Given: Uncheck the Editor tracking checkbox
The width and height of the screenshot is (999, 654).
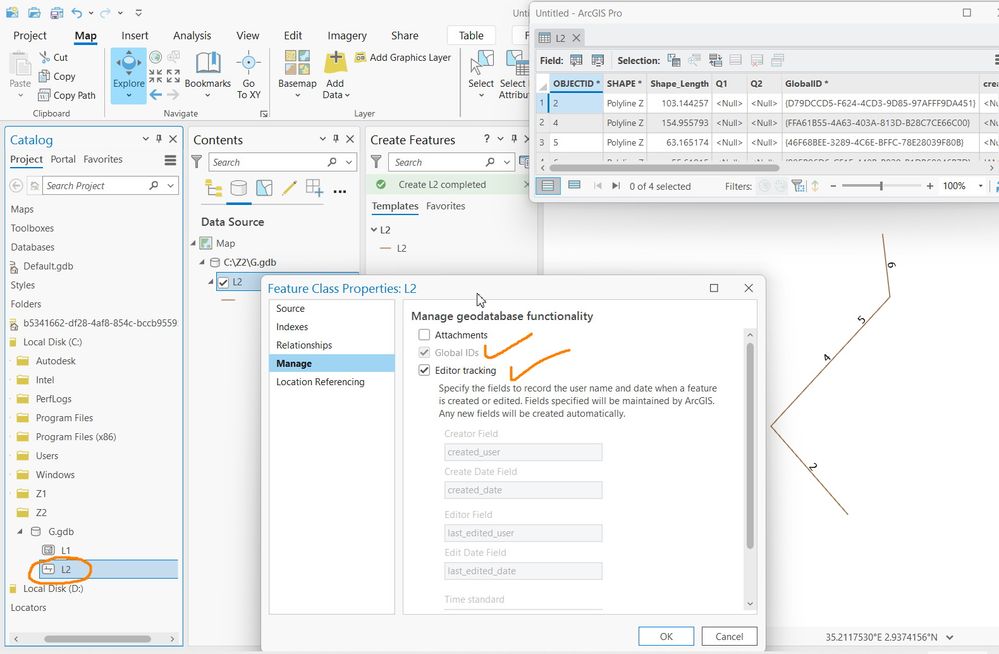Looking at the screenshot, I should pyautogui.click(x=424, y=370).
